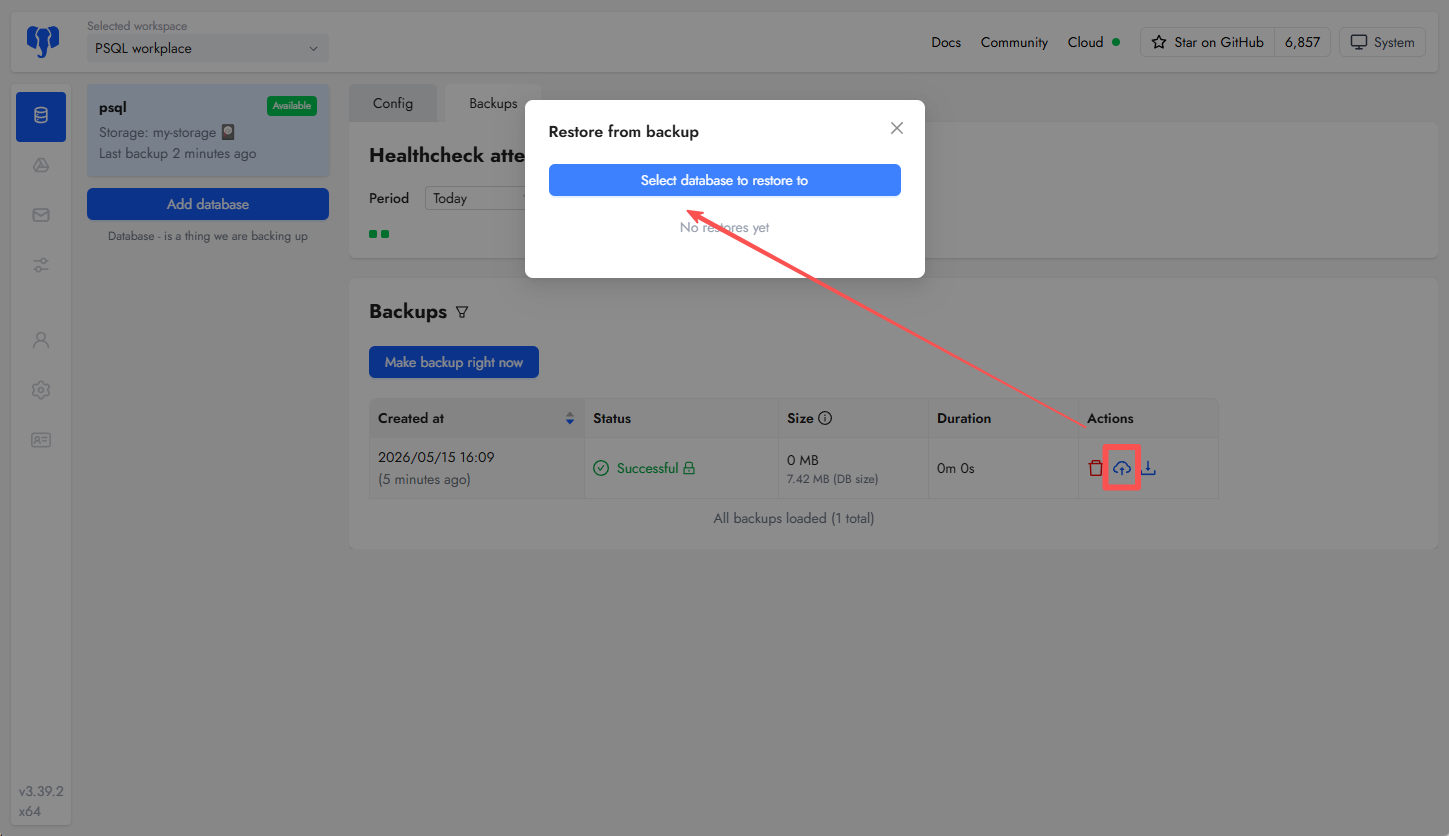Open the gear settings icon in the sidebar
The image size is (1449, 836).
tap(41, 390)
